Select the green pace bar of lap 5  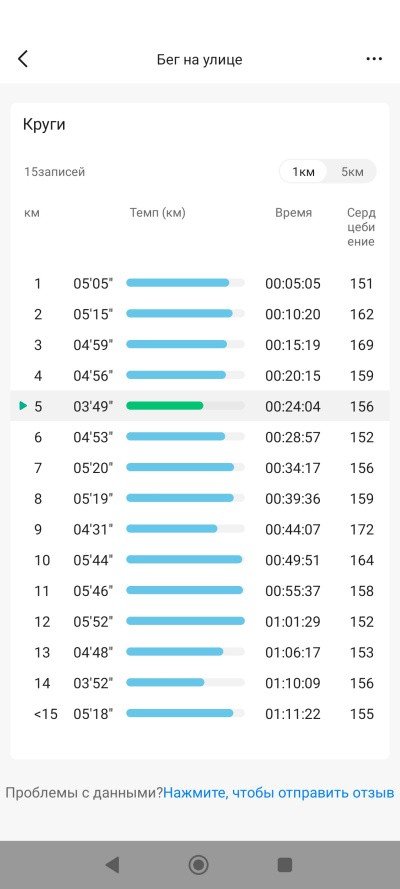pyautogui.click(x=164, y=406)
